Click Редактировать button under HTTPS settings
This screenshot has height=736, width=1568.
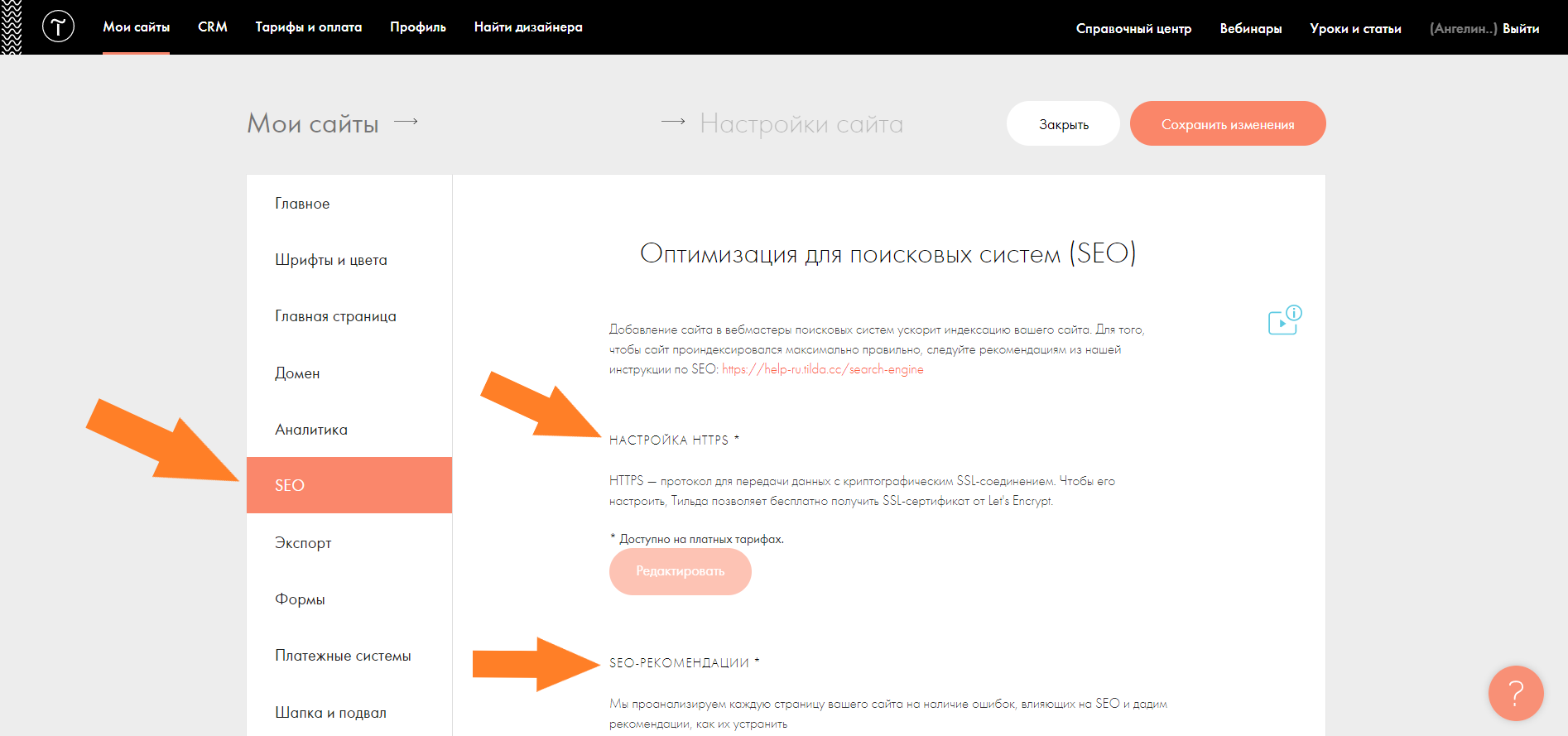click(x=681, y=571)
